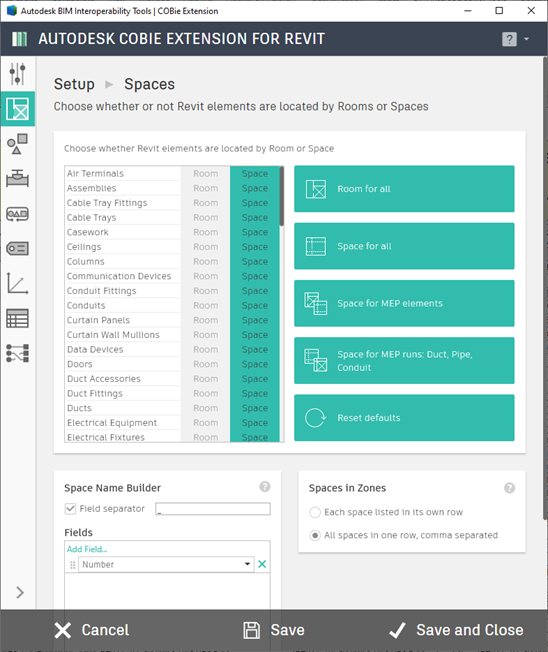Set Data Devices to Room
Screen dimensions: 548x652
(x=205, y=349)
